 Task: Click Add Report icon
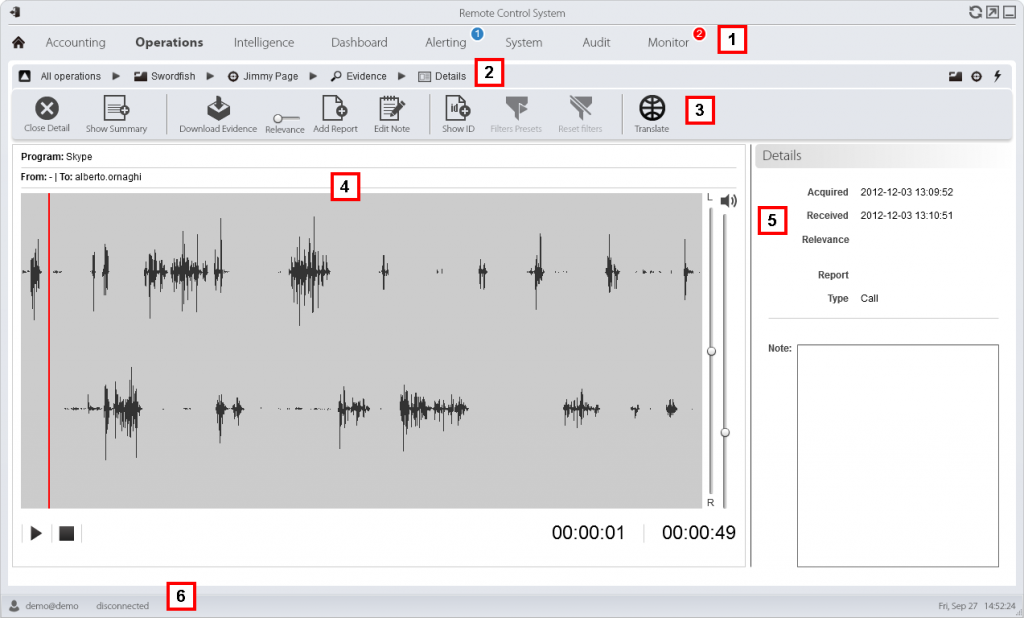[x=334, y=108]
